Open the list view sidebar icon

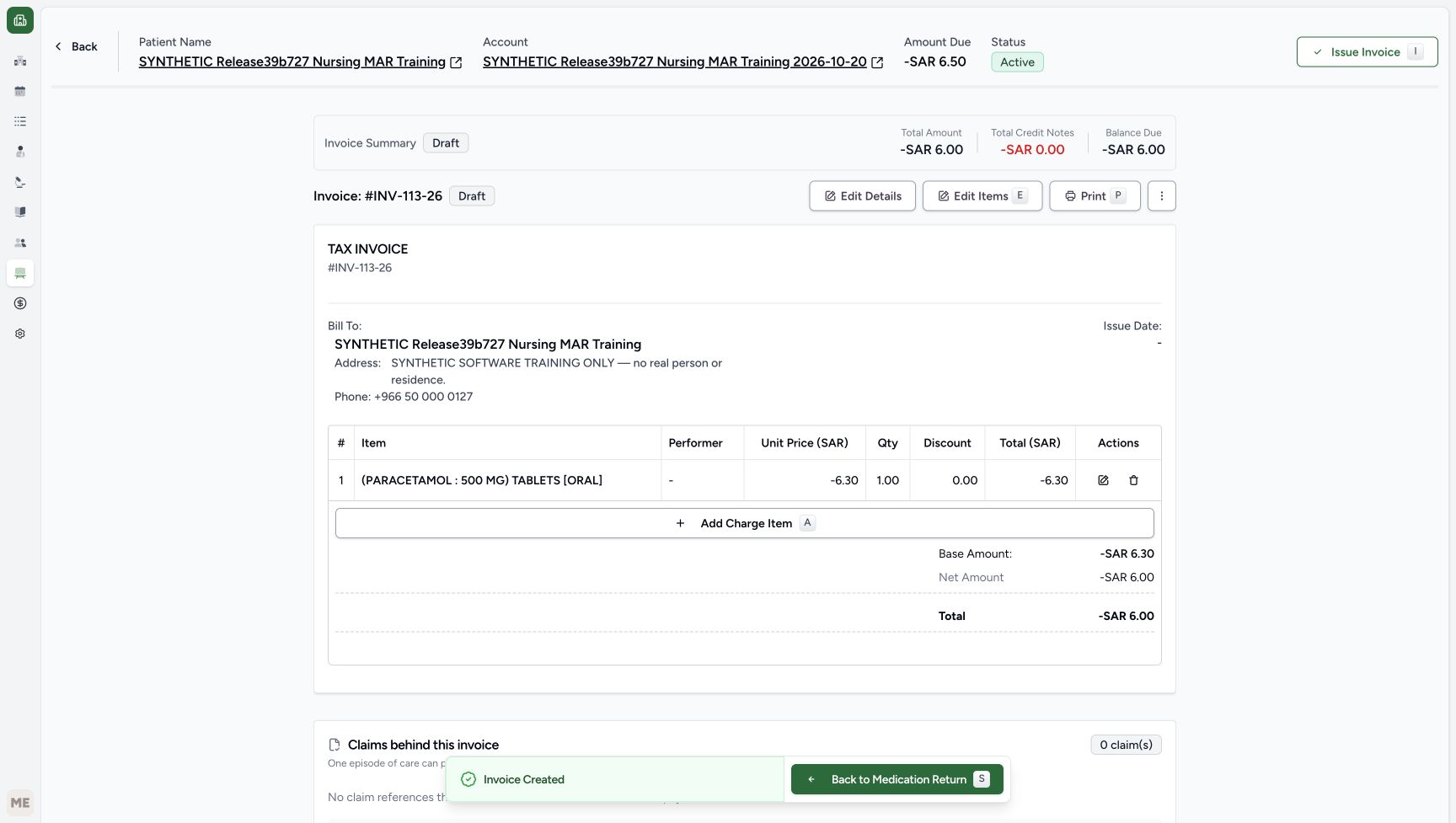click(20, 121)
